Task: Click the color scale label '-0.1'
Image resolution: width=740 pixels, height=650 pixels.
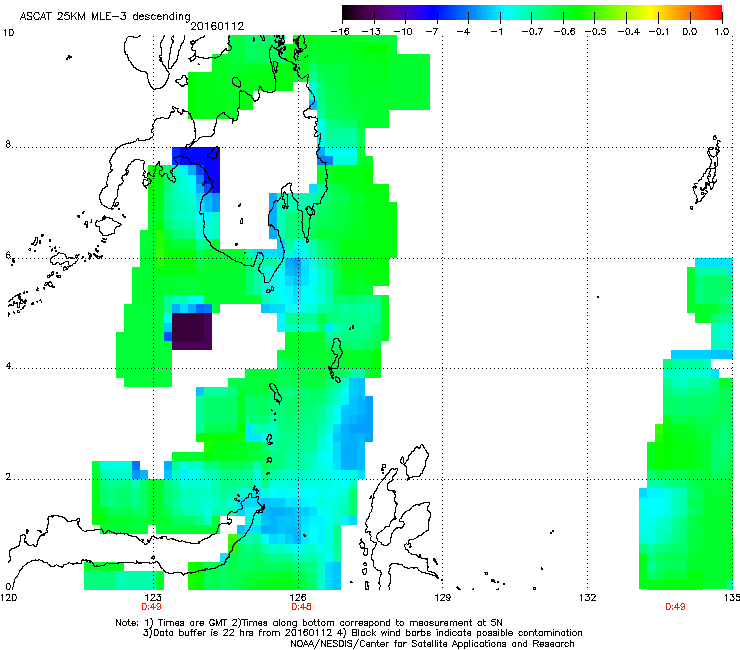Action: click(659, 32)
